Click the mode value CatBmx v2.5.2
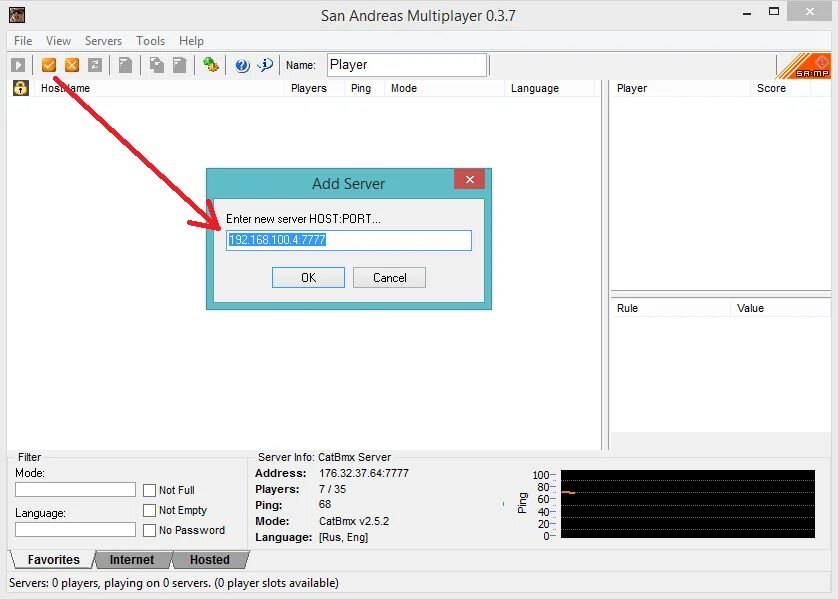The width and height of the screenshot is (839, 600). pyautogui.click(x=354, y=521)
